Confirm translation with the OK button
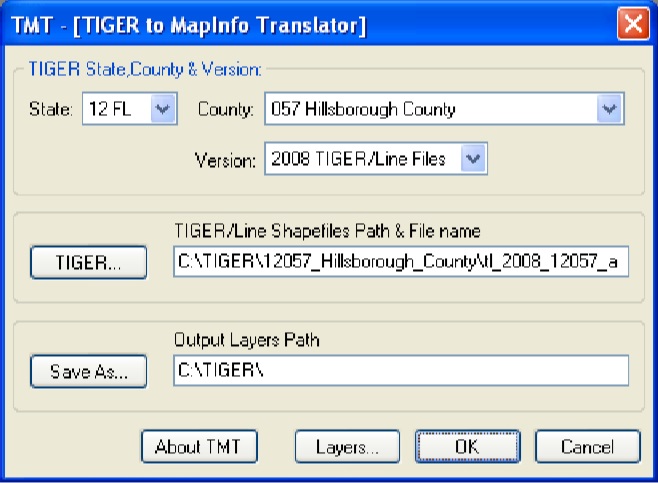Screen dimensions: 658x483 point(466,446)
